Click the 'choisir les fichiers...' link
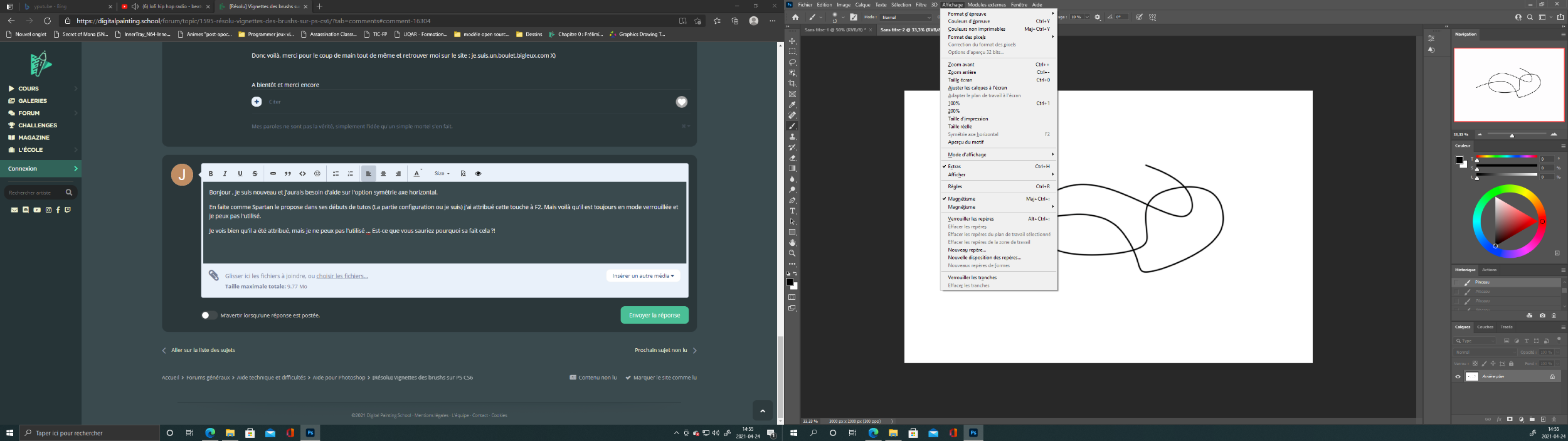Image resolution: width=1568 pixels, height=441 pixels. 342,276
